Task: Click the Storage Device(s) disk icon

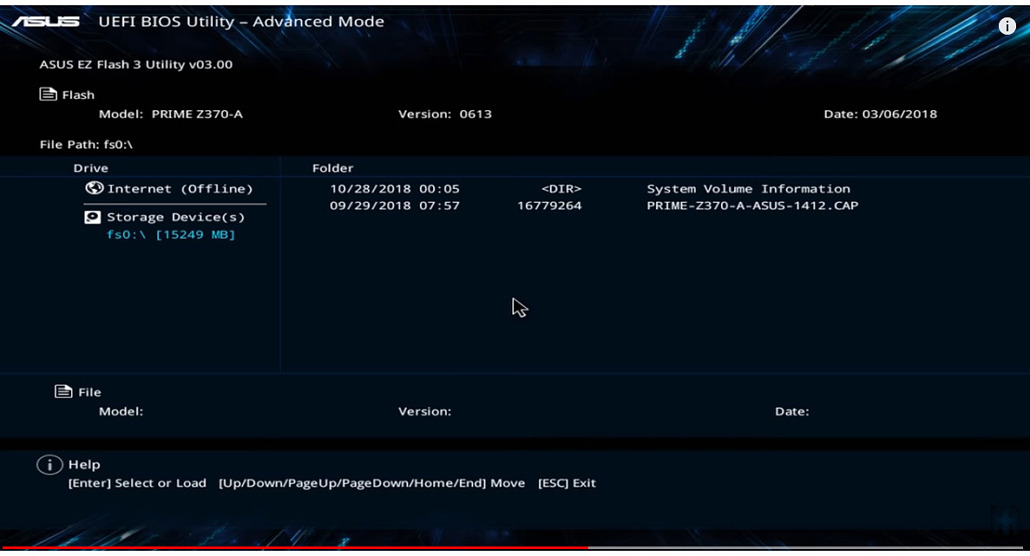Action: [93, 217]
